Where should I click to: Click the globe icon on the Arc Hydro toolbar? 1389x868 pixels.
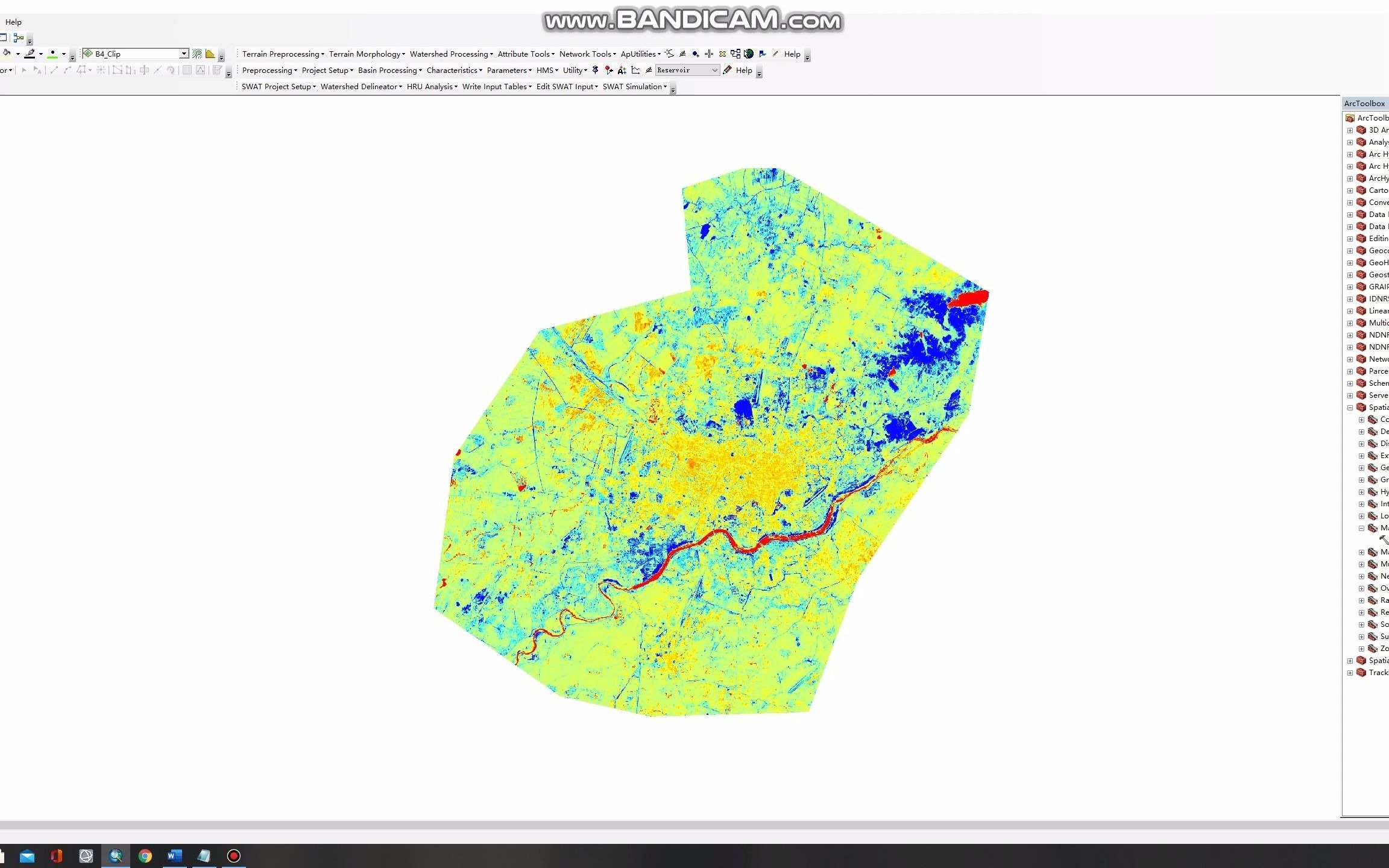[x=749, y=54]
